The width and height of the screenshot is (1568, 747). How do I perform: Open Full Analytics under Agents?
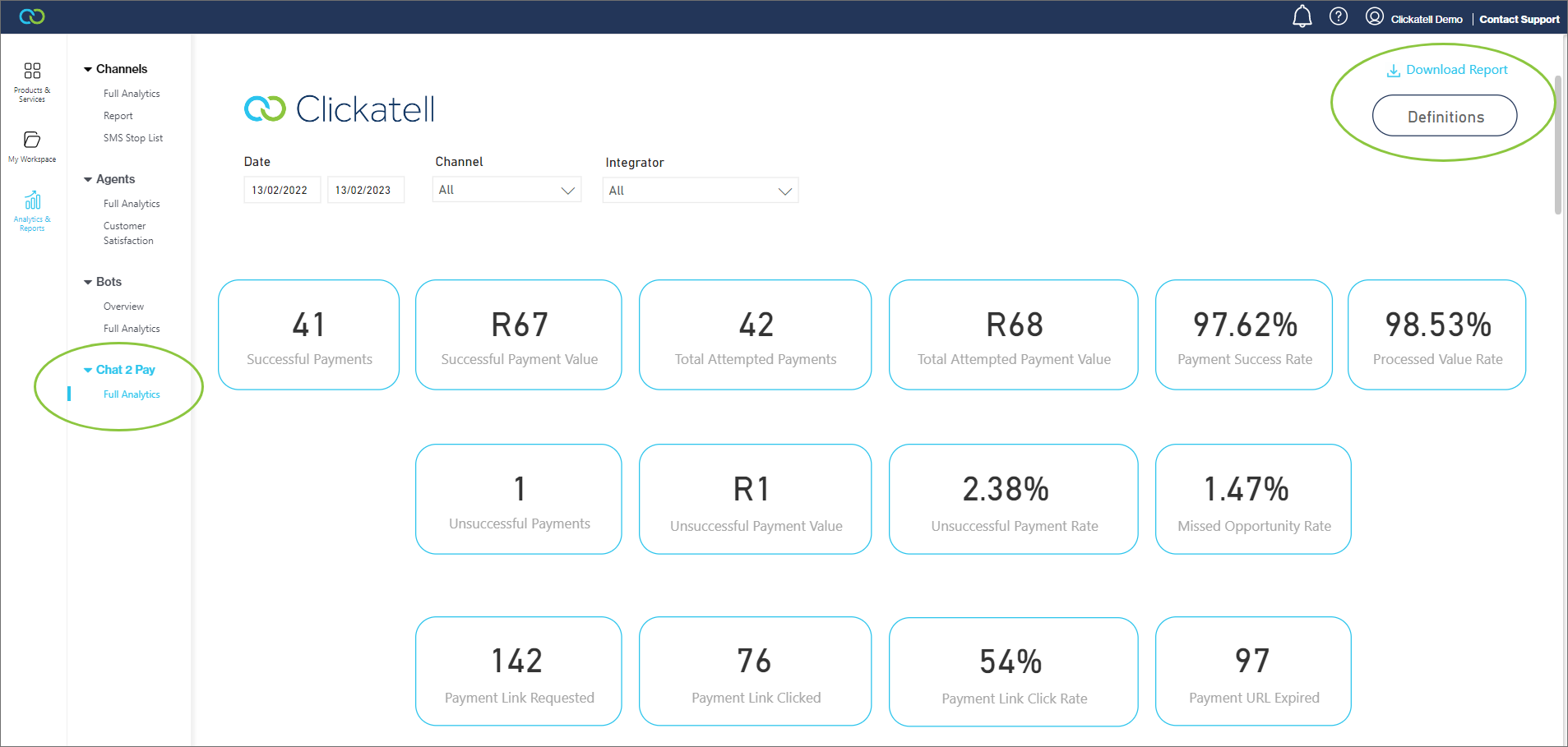[132, 204]
